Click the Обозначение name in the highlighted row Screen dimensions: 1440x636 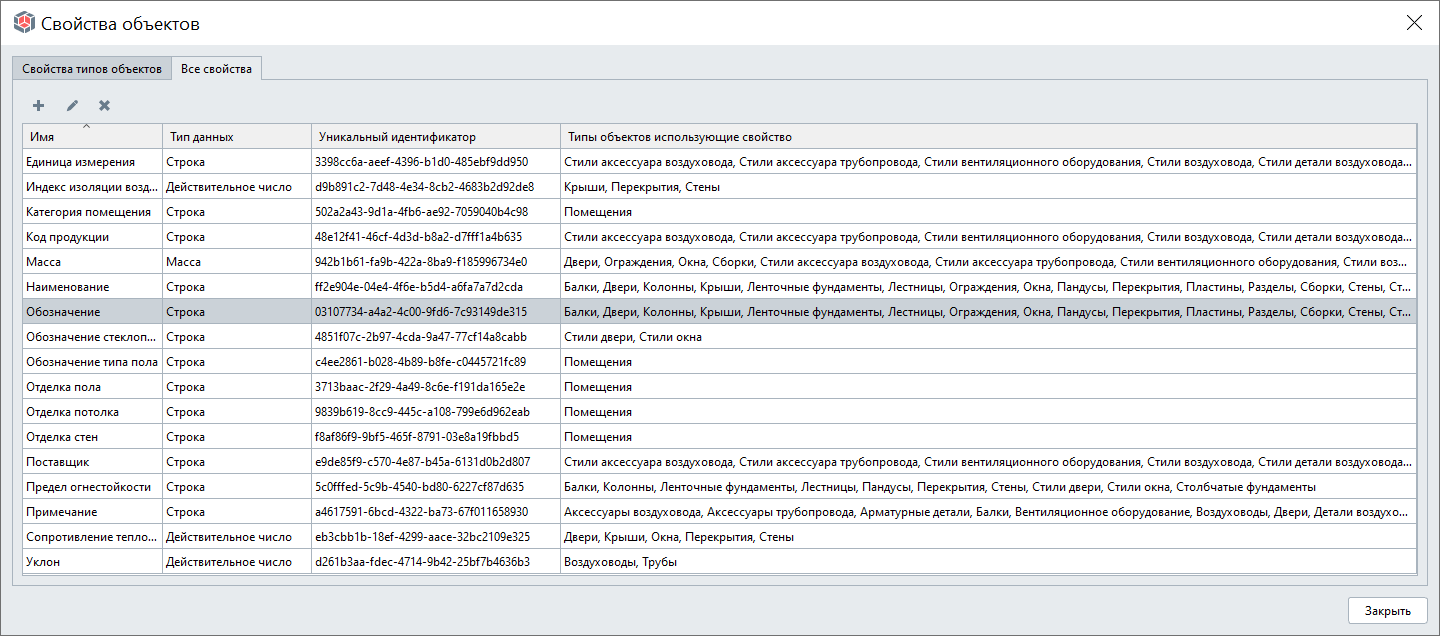(63, 312)
